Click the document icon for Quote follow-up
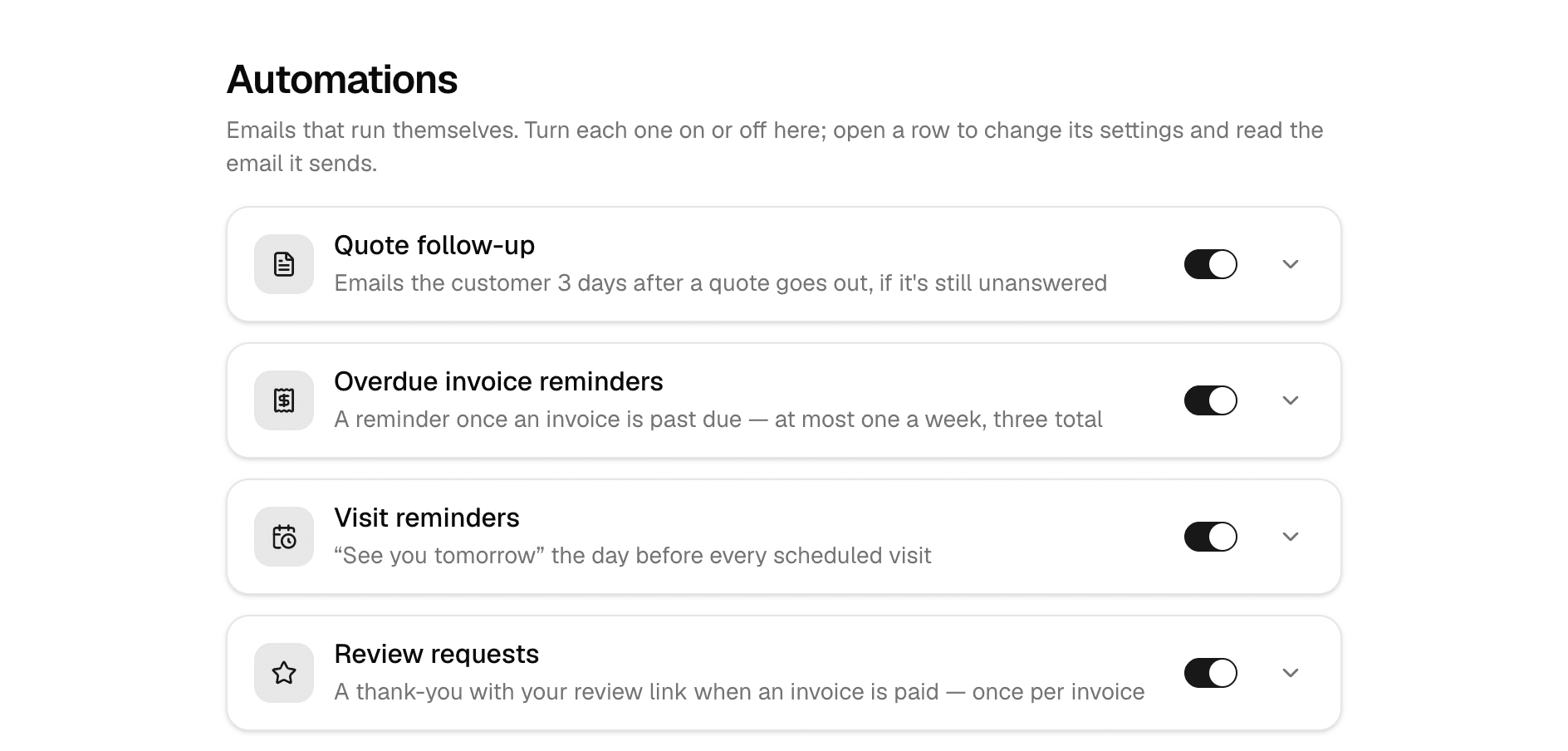This screenshot has height=751, width=1568. coord(284,264)
